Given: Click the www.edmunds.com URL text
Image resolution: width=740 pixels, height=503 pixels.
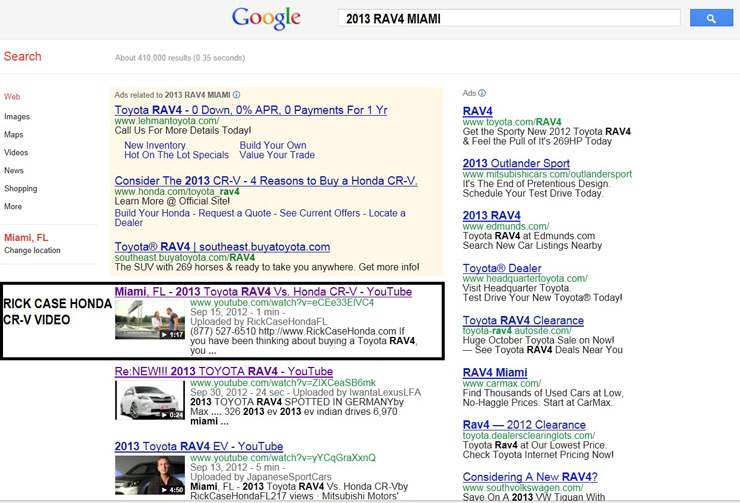Looking at the screenshot, I should (x=505, y=226).
